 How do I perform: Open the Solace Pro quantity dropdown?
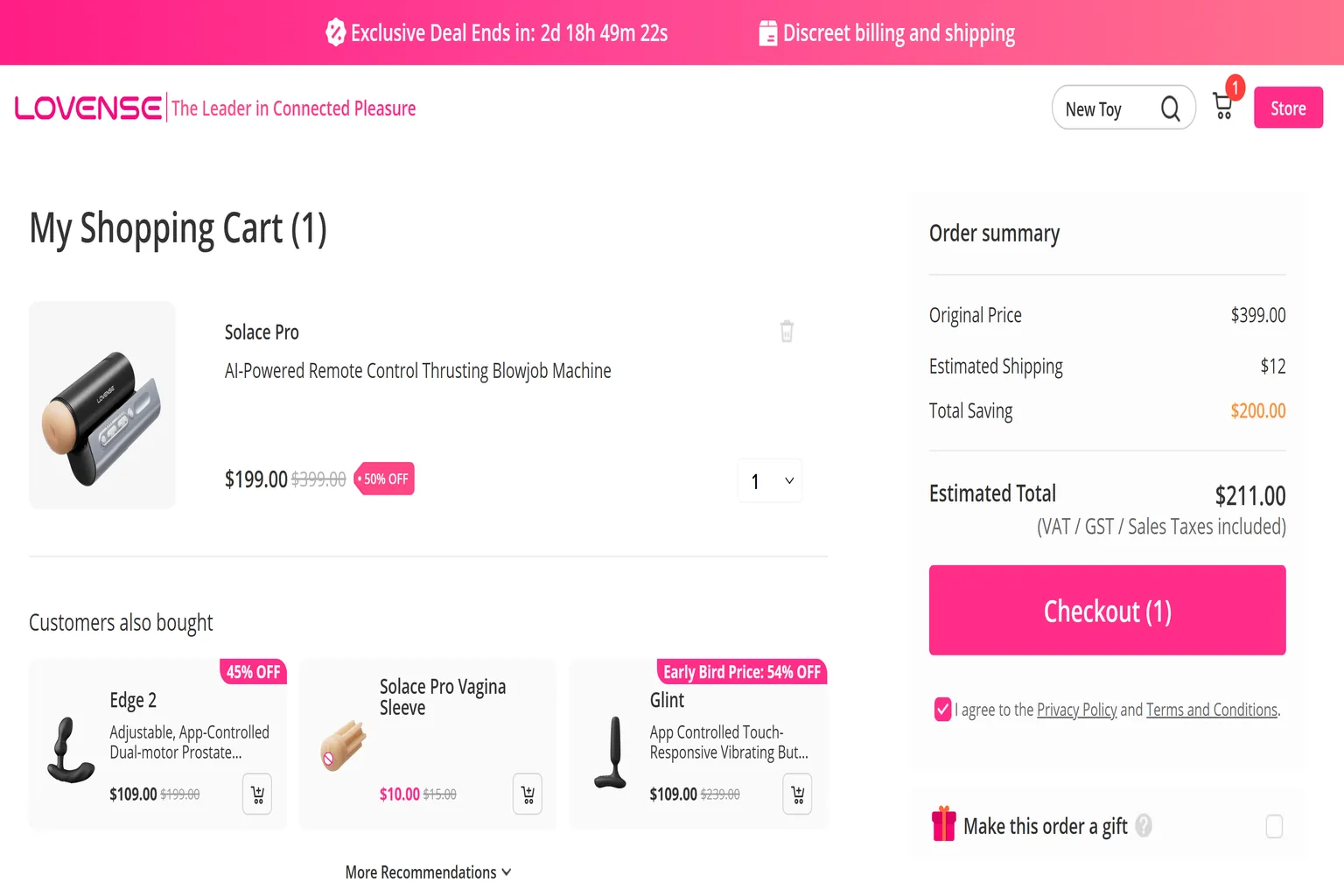click(x=770, y=480)
